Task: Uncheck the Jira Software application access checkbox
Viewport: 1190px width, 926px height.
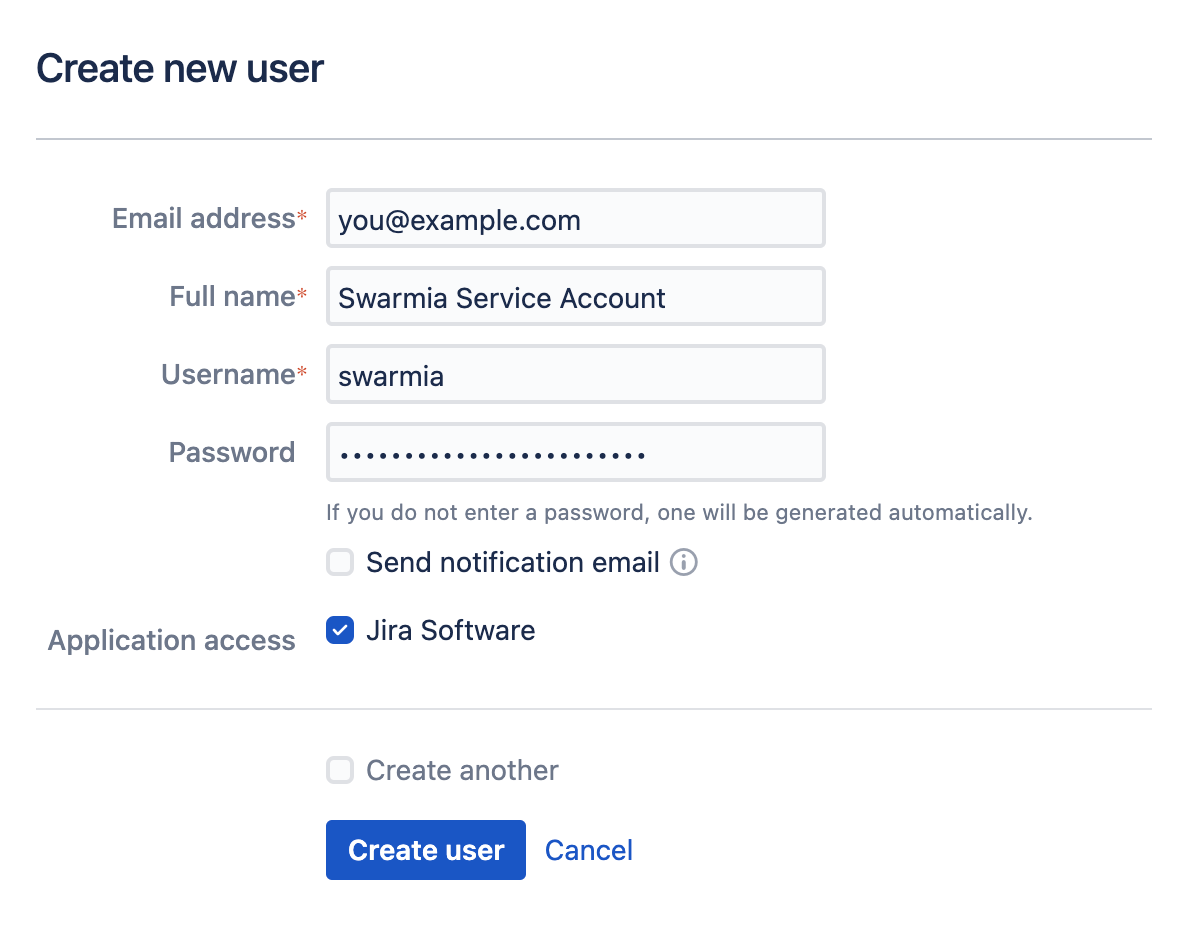Action: [340, 631]
